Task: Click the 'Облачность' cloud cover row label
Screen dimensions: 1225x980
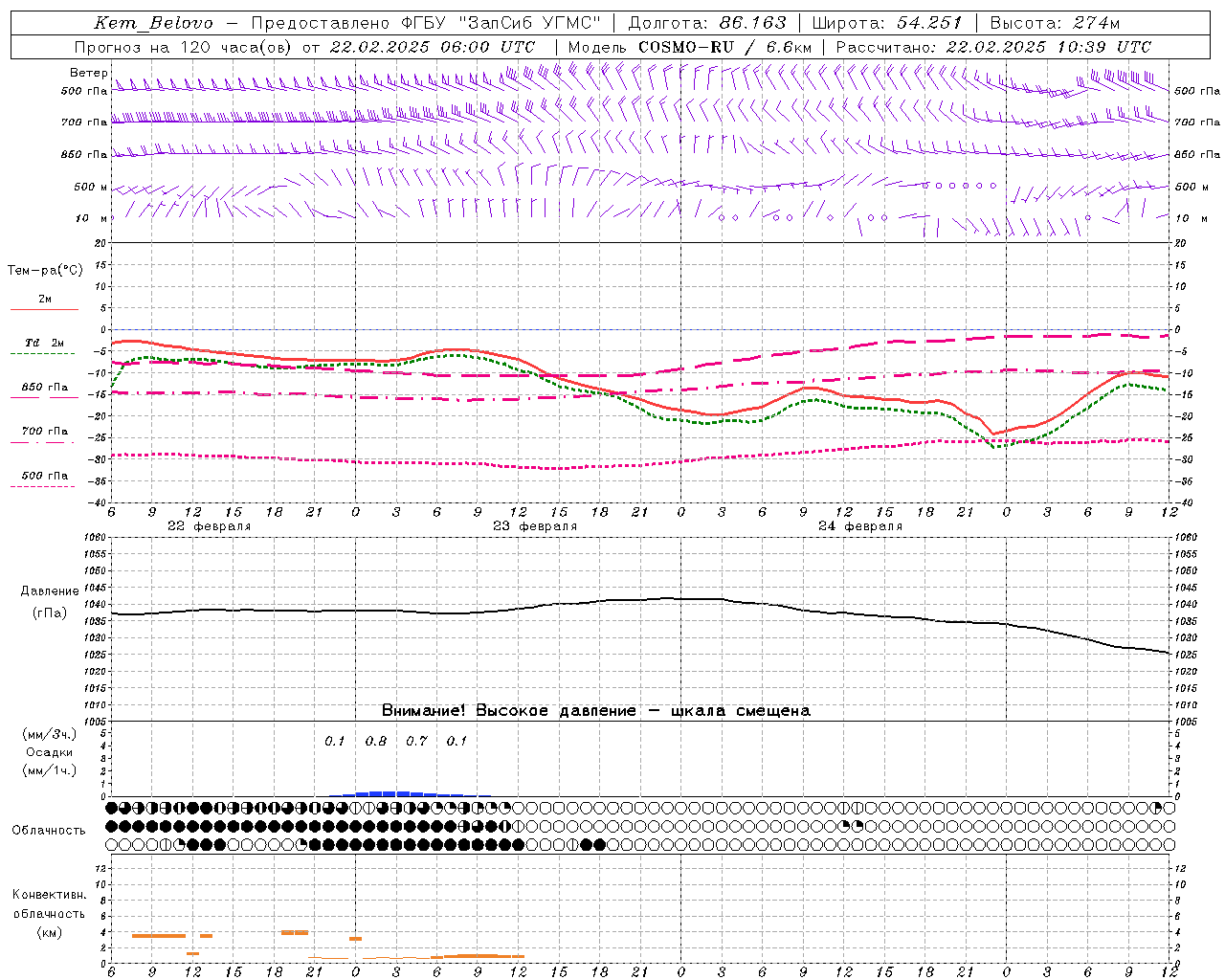Action: [x=49, y=831]
